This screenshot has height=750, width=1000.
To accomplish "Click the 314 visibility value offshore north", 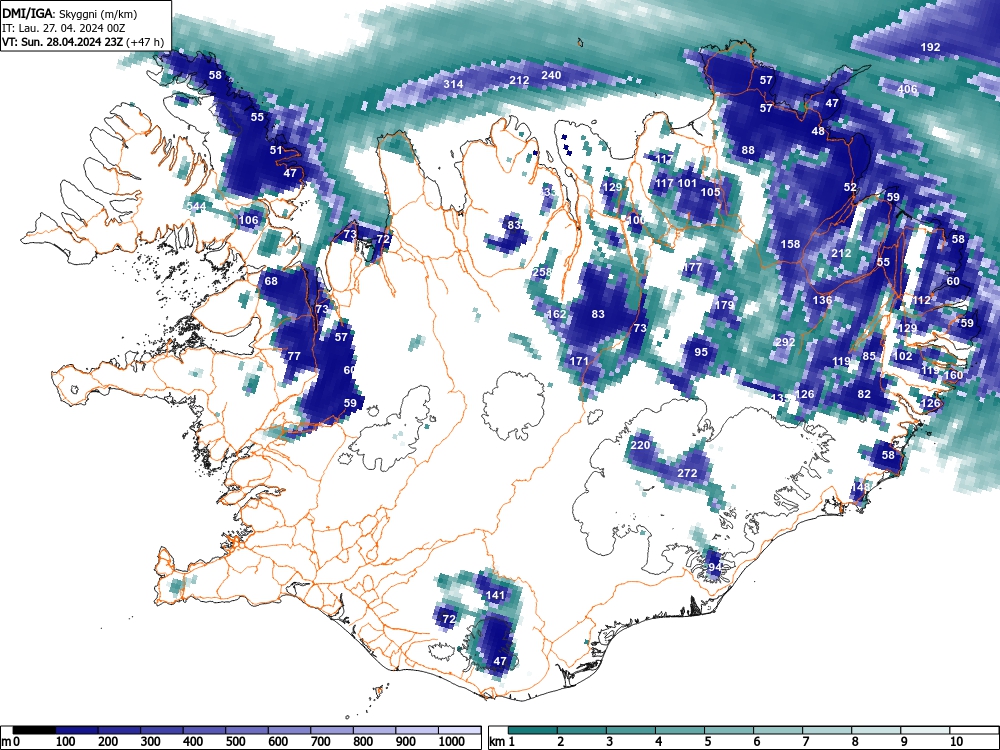I will [x=453, y=84].
